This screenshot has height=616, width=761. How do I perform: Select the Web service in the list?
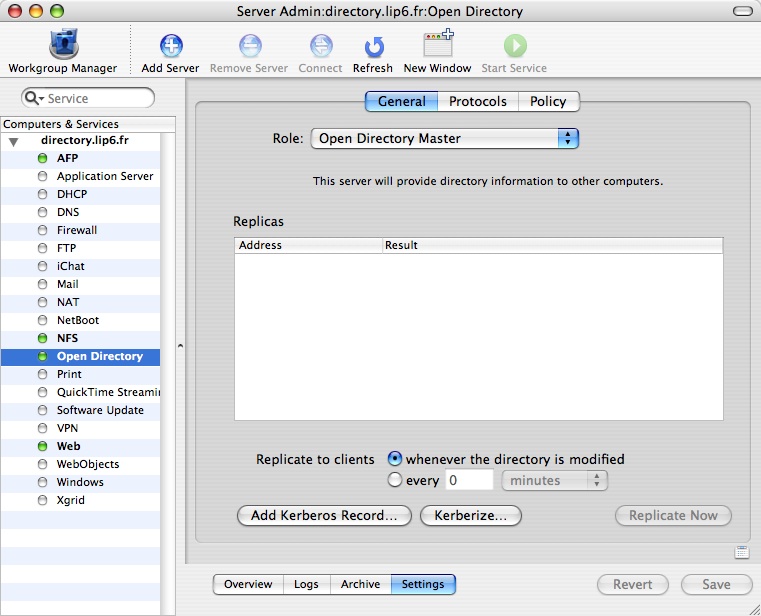[x=68, y=446]
